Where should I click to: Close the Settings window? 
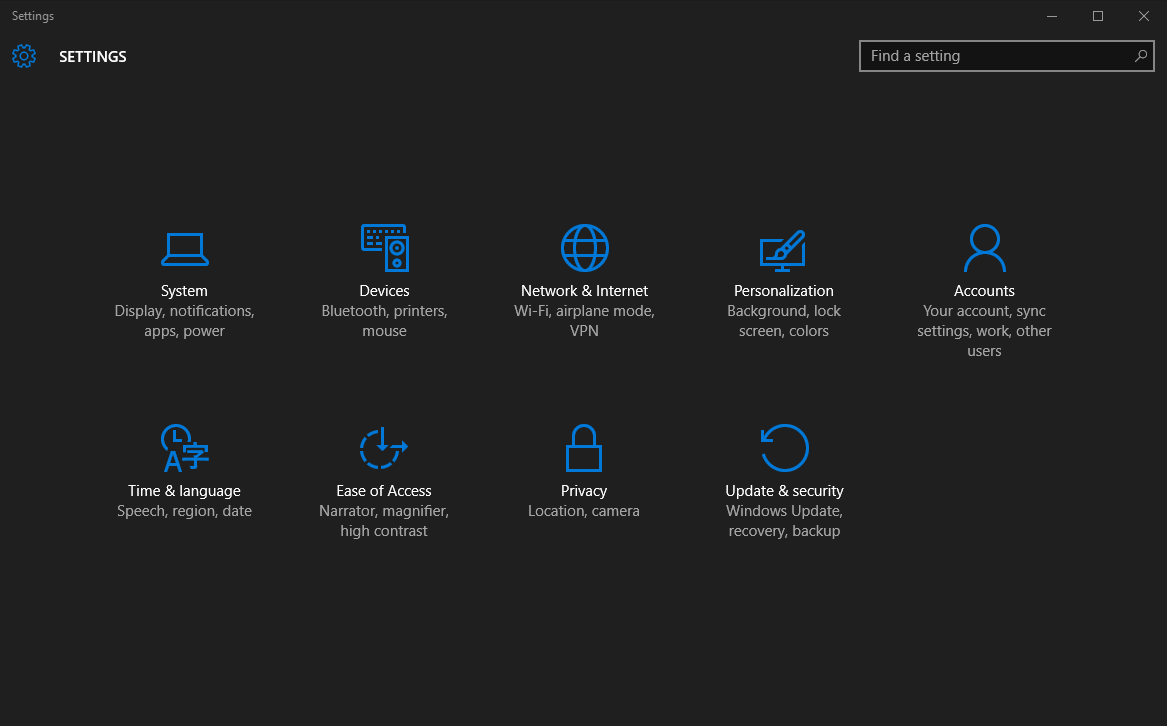click(1144, 16)
